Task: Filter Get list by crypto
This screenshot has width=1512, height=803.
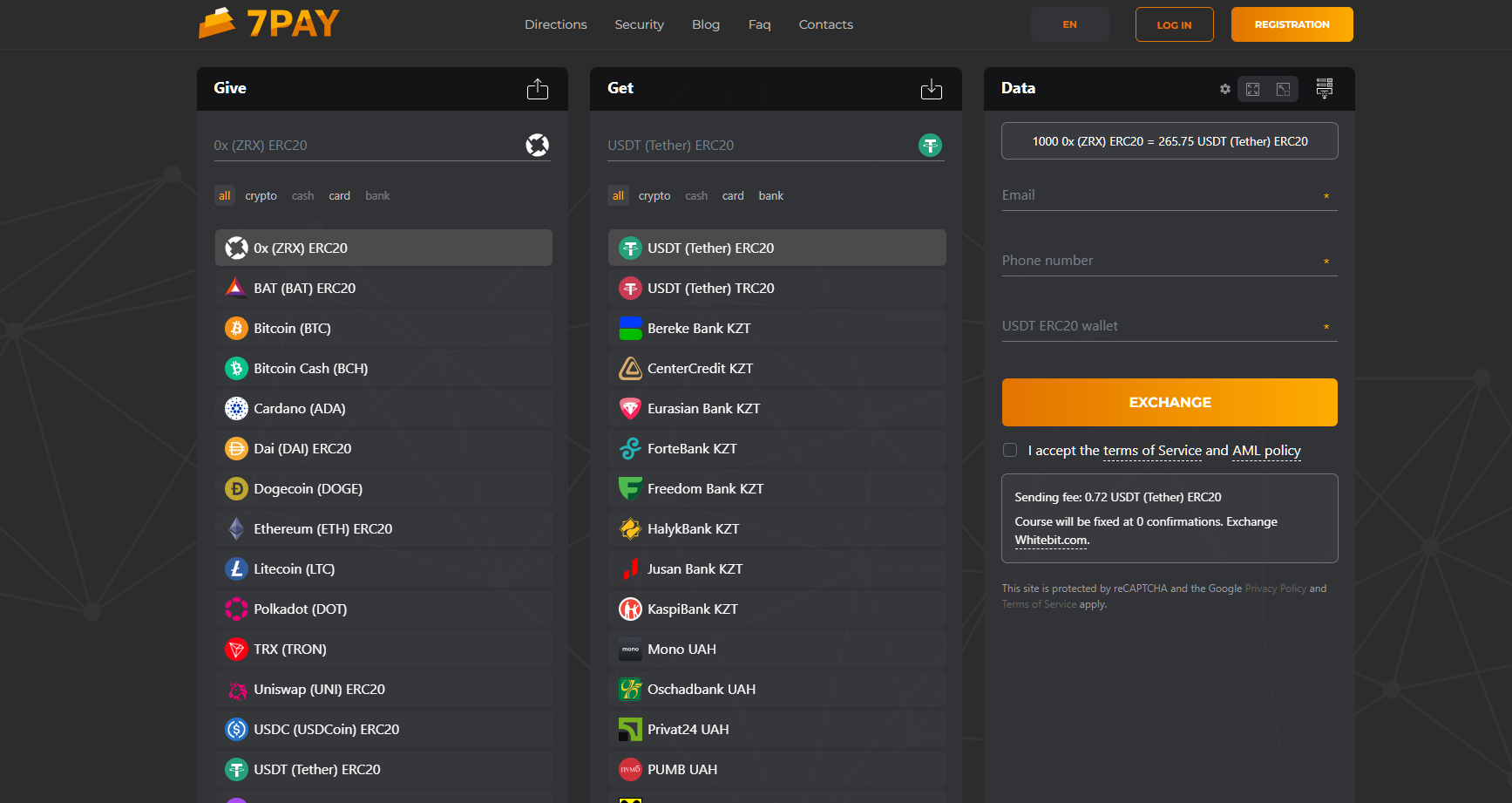Action: pos(654,195)
